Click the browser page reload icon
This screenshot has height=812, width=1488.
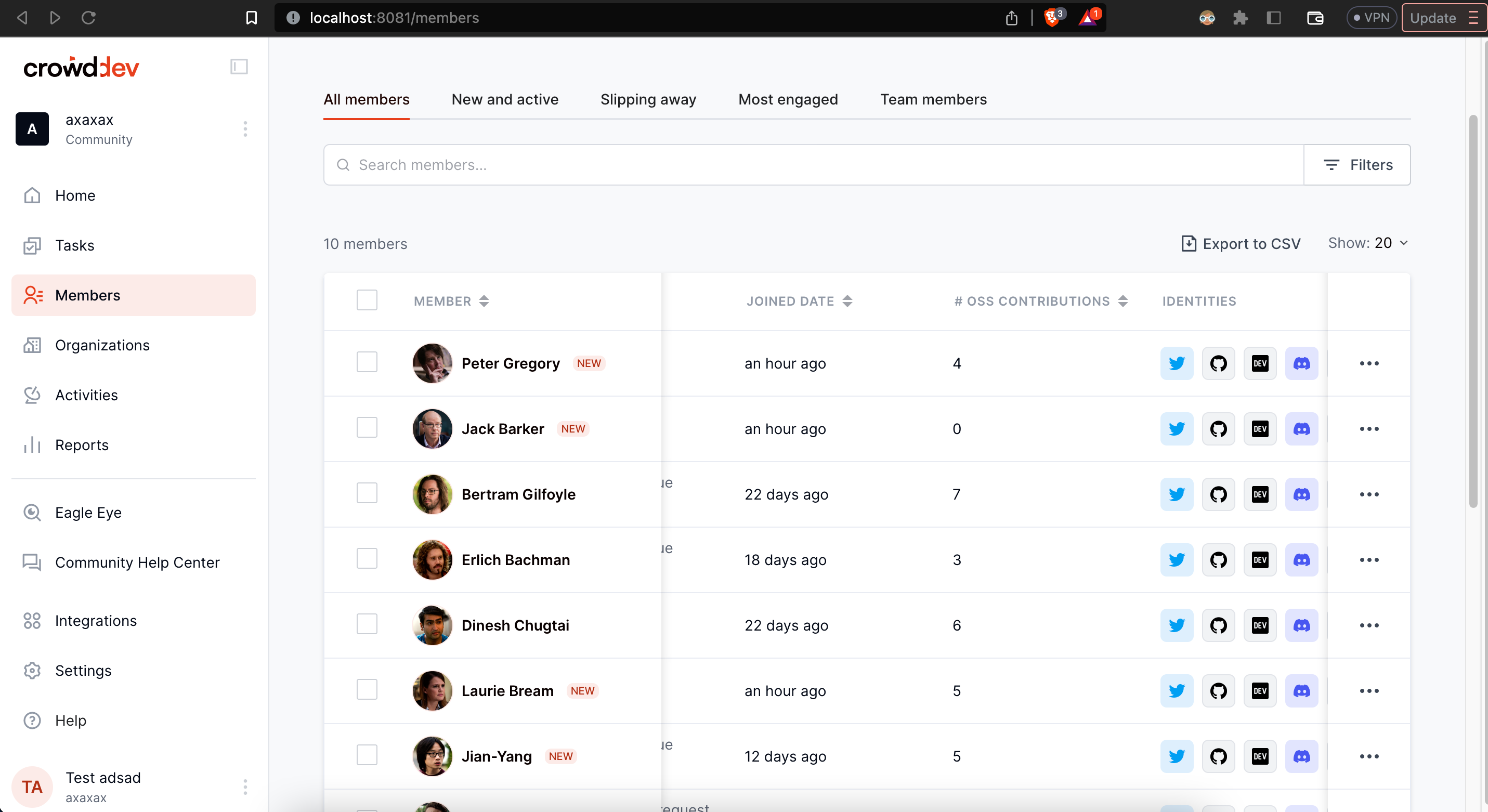[x=88, y=18]
